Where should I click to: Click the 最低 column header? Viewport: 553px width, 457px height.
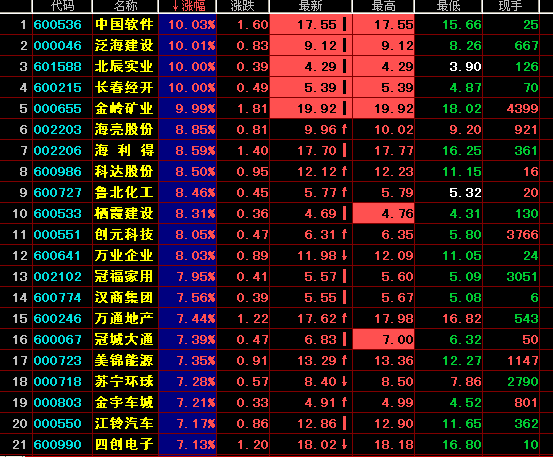tap(448, 6)
